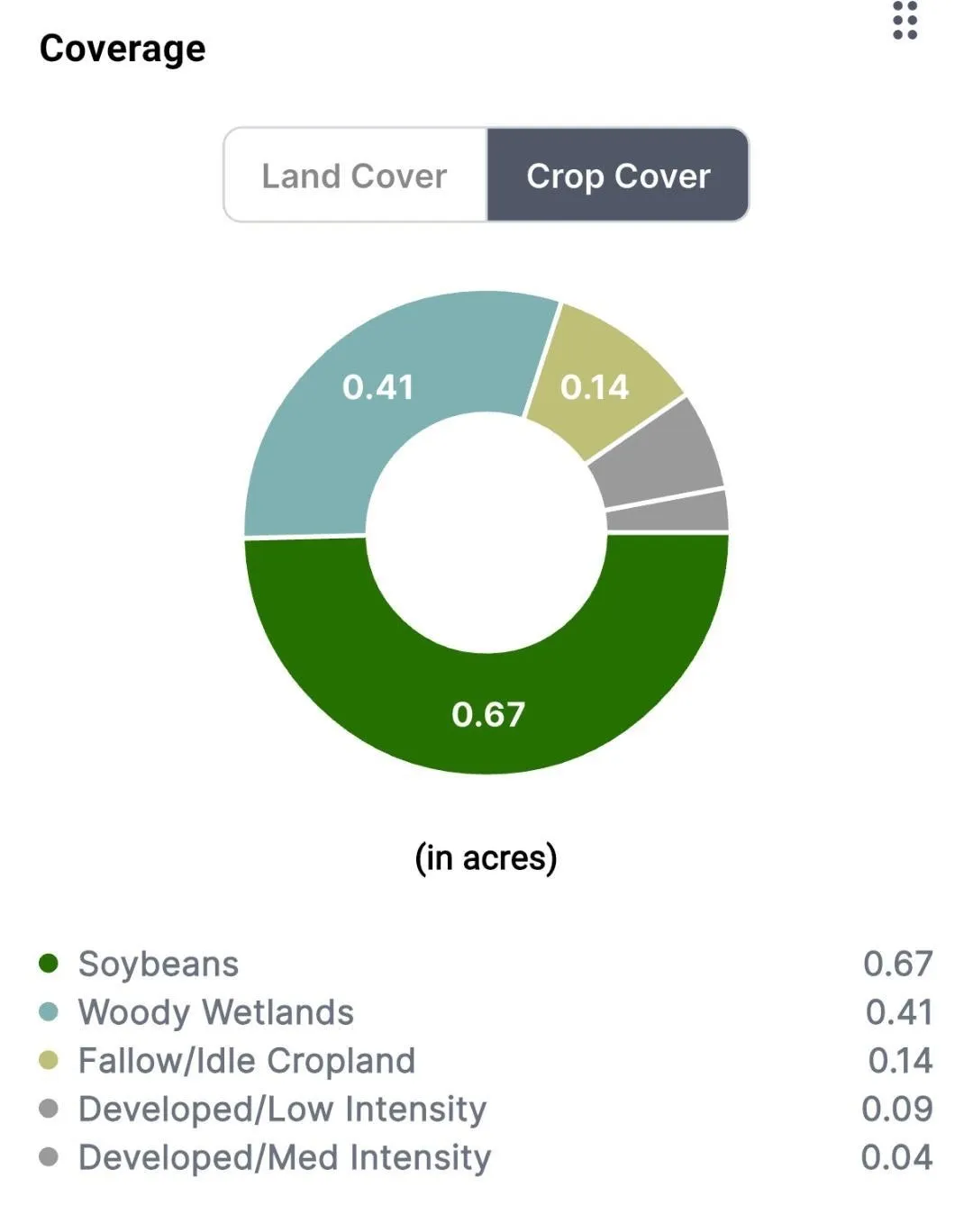Open the six-dot grid menu icon
Viewport: 973px width, 1232px height.
coord(905,21)
